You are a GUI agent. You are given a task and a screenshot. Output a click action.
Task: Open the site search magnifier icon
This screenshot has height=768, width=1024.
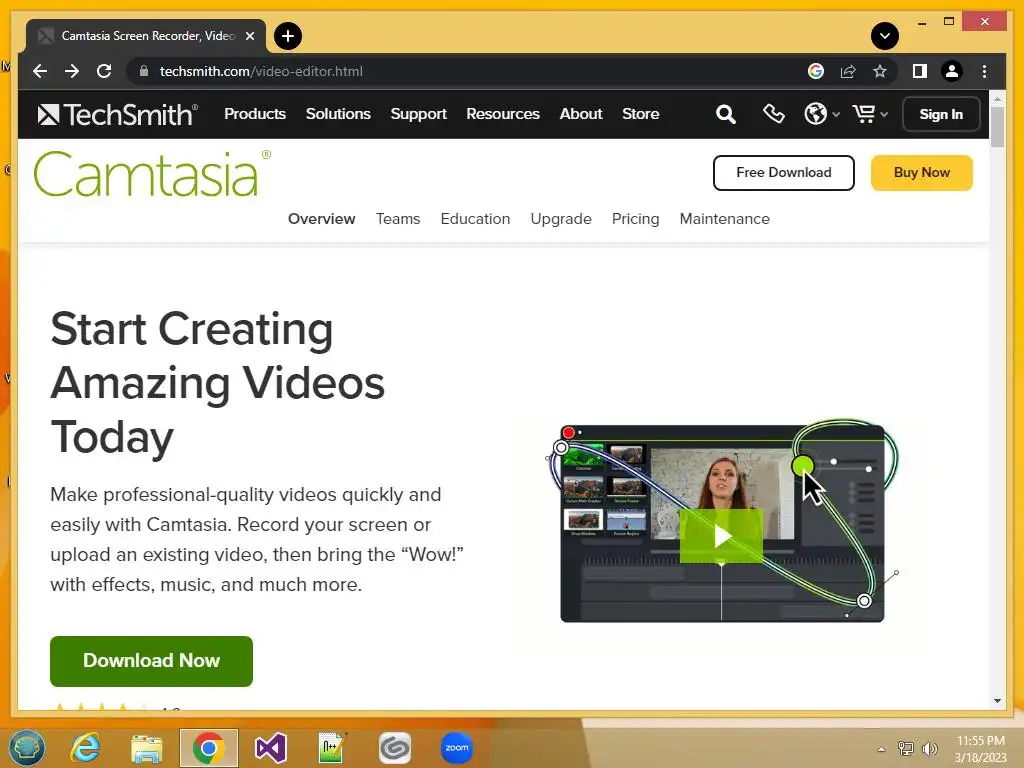coord(726,114)
